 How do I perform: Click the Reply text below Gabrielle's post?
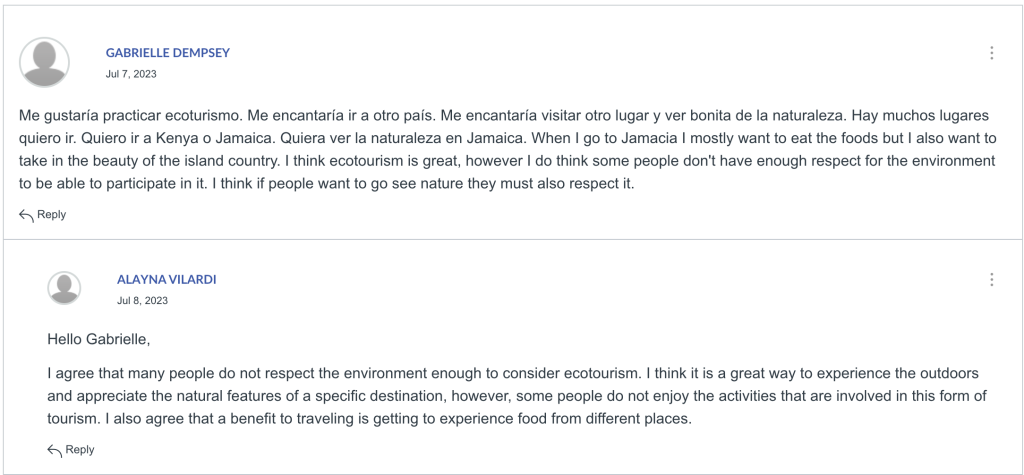coord(52,214)
